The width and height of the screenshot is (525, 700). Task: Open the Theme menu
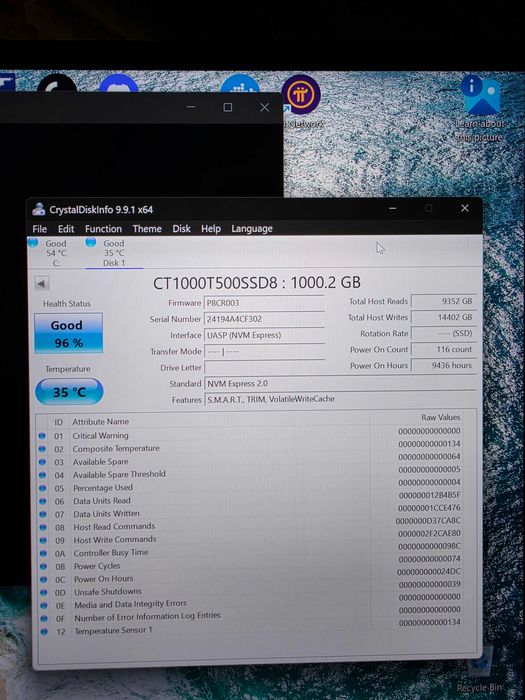coord(147,229)
